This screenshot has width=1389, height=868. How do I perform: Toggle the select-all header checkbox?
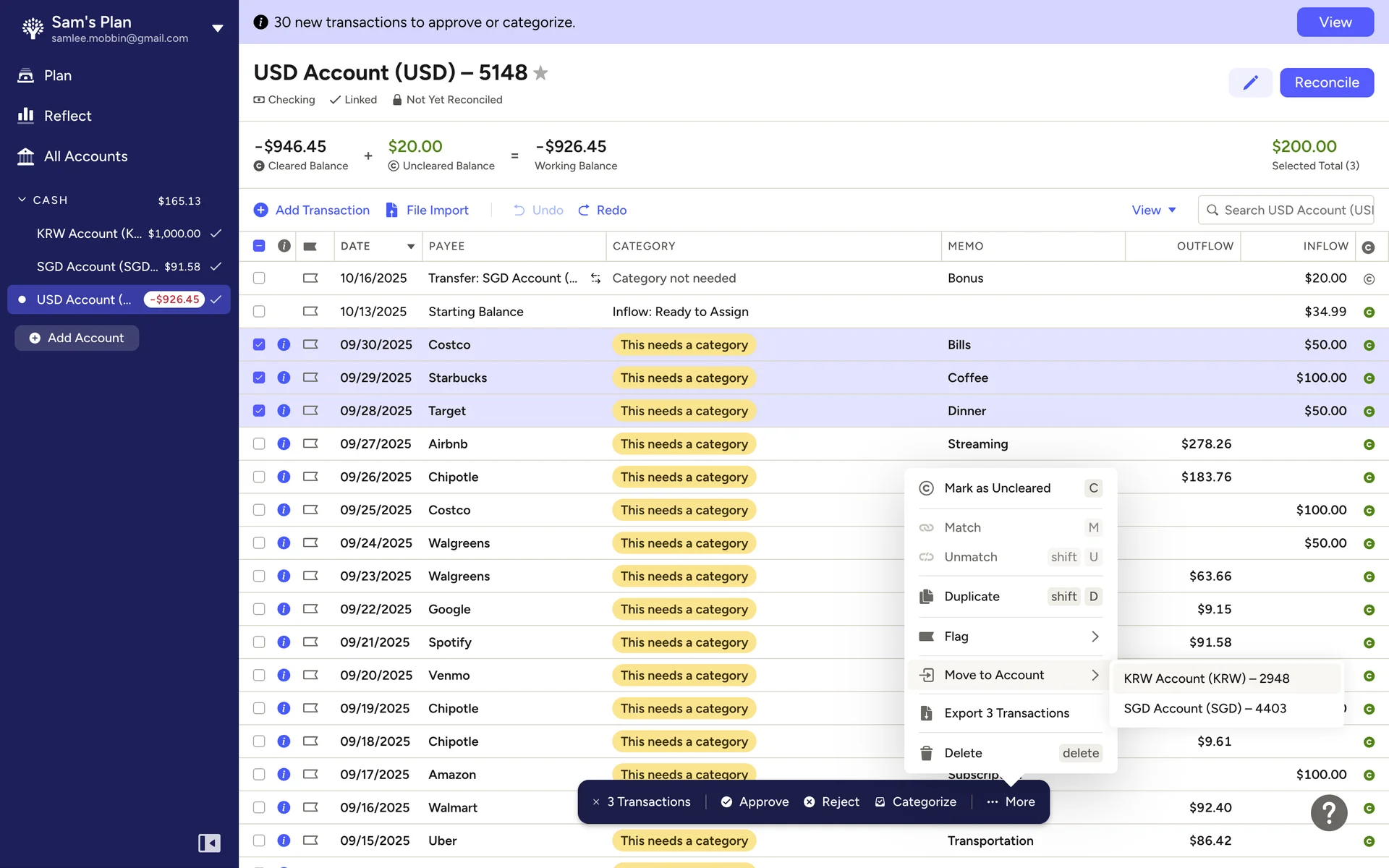pos(259,246)
